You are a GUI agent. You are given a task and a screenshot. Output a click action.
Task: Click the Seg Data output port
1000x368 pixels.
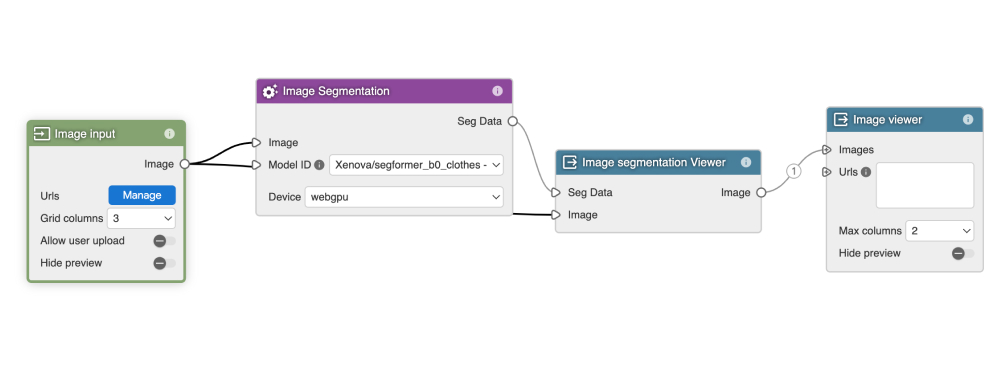[x=512, y=121]
